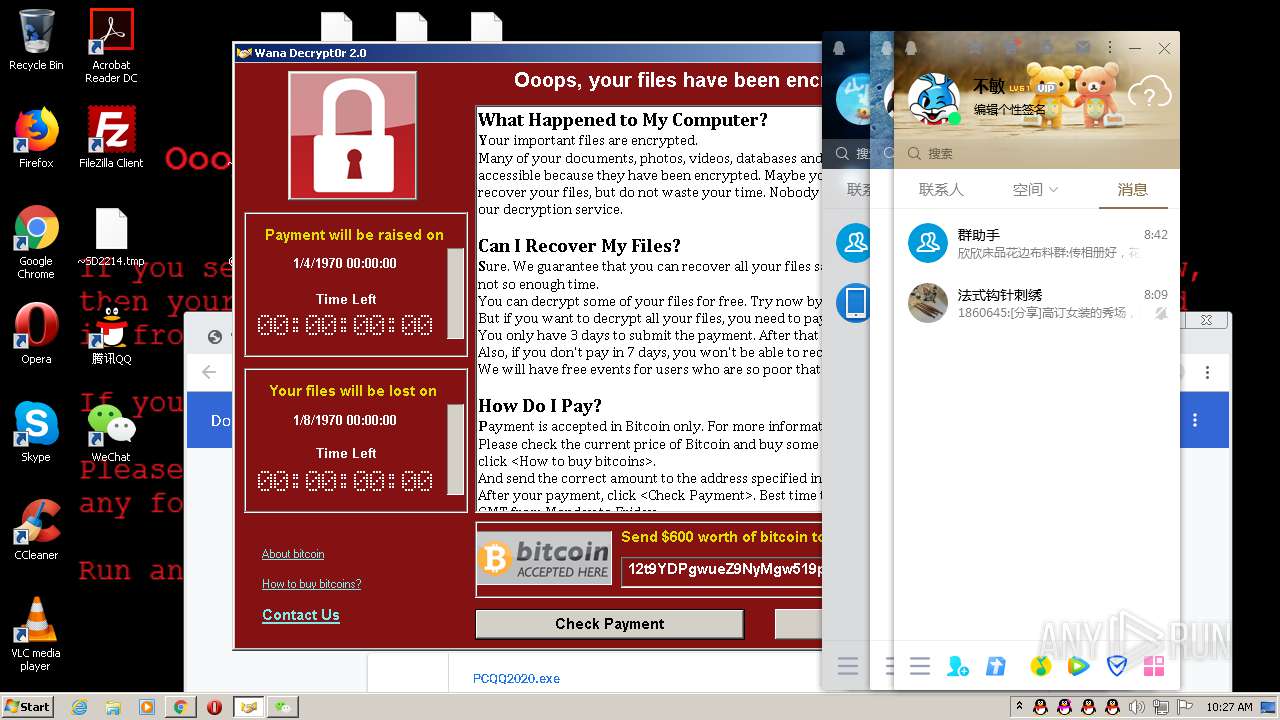Open the Opera icon in the taskbar
Image resolution: width=1280 pixels, height=720 pixels.
pos(214,707)
